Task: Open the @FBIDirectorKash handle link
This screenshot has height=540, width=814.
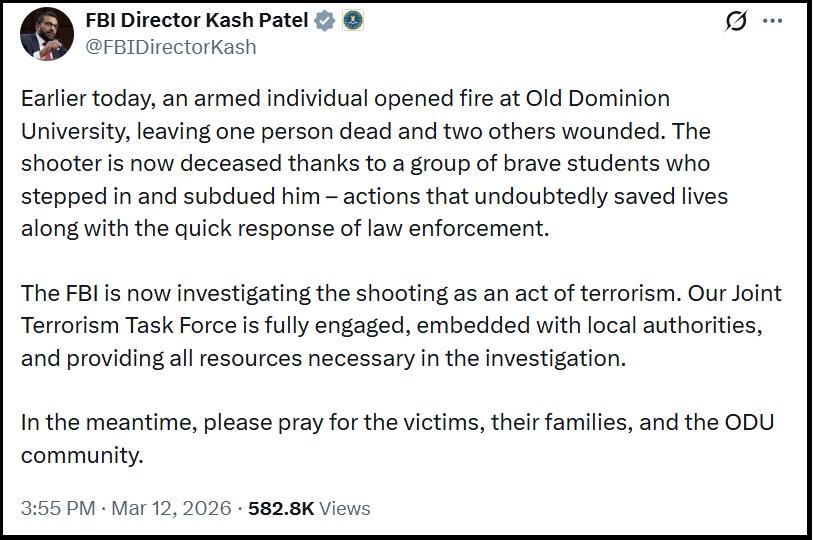Action: 171,46
